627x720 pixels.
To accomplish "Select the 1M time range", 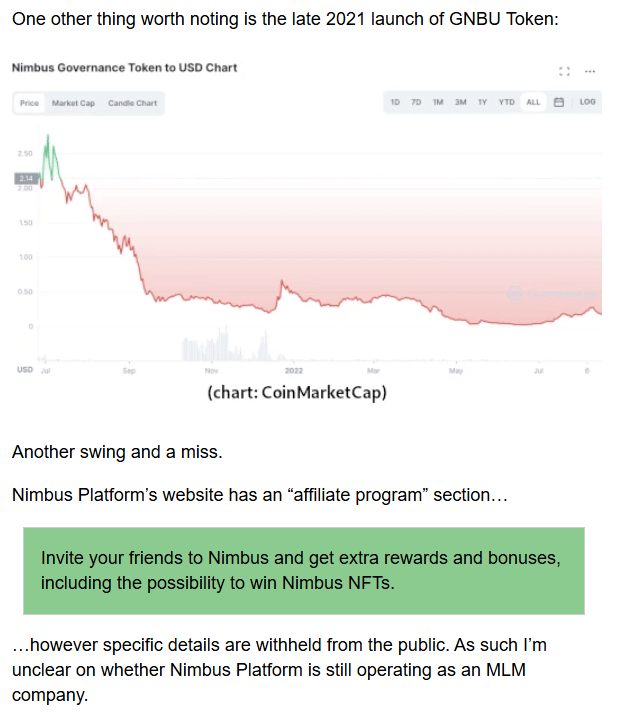I will pyautogui.click(x=438, y=102).
